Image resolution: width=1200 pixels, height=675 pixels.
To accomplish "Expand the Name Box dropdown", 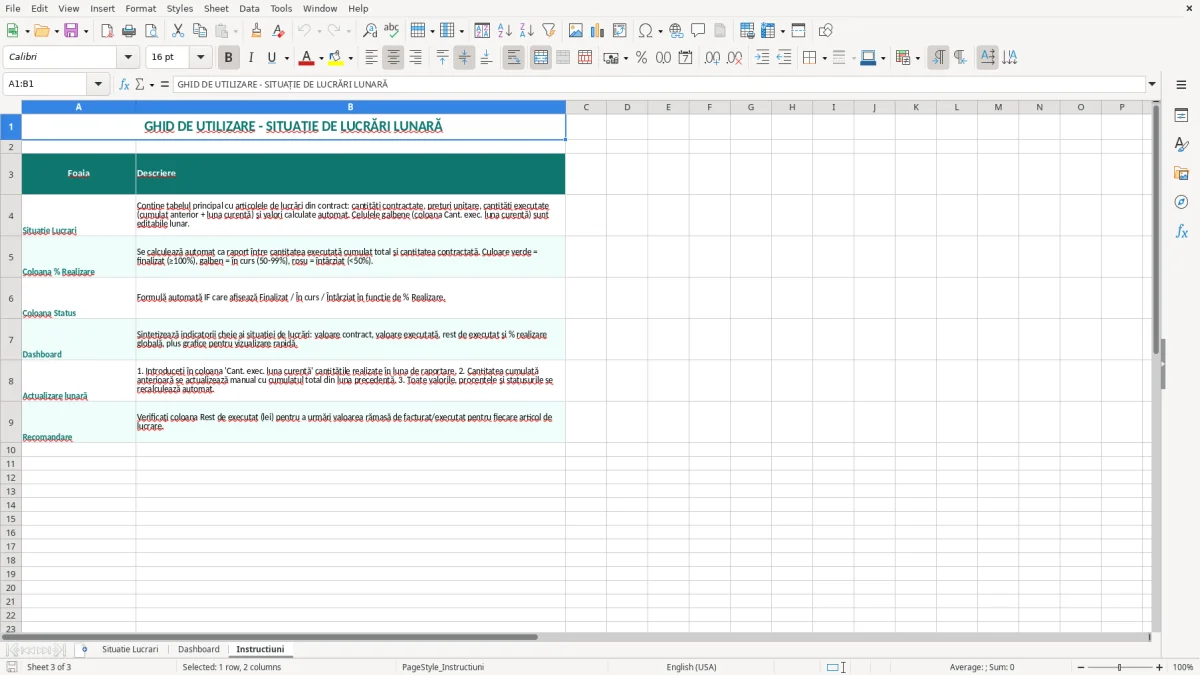I will 98,85.
